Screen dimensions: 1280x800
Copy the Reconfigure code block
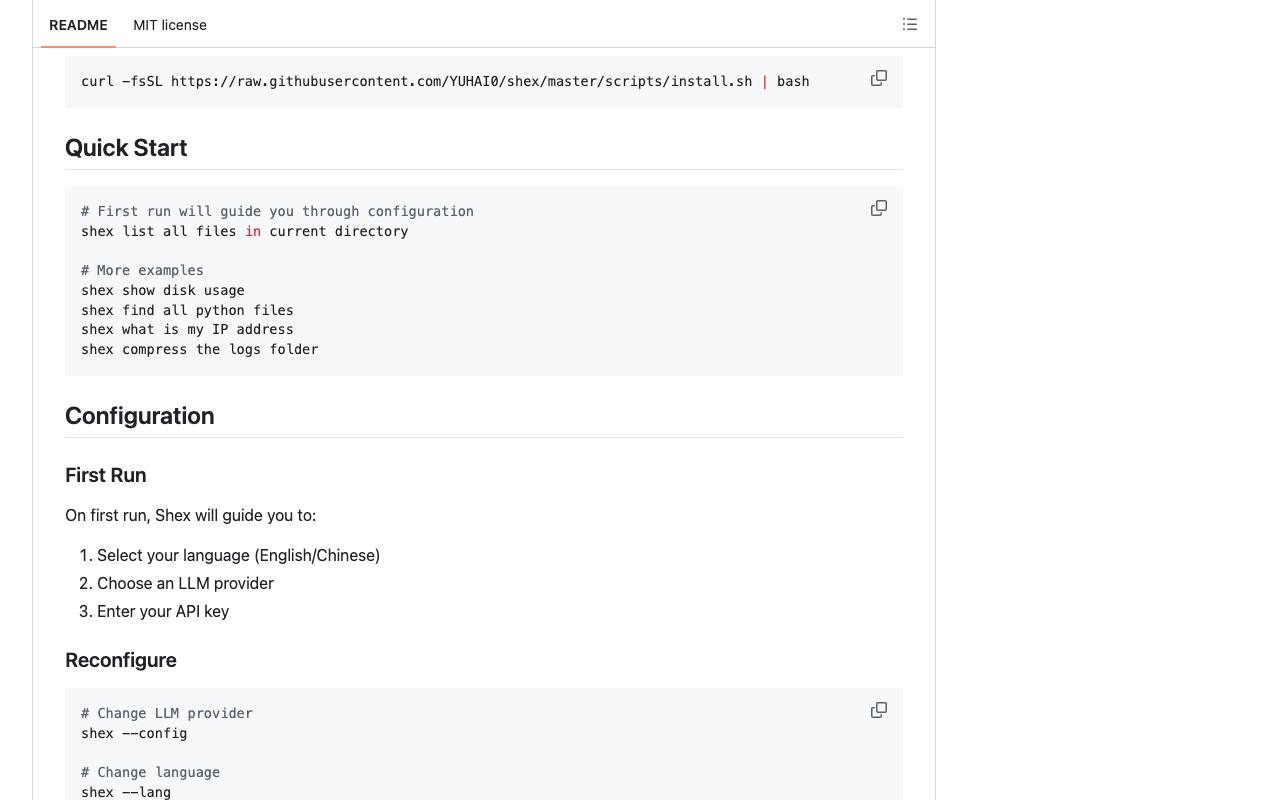[x=879, y=710]
